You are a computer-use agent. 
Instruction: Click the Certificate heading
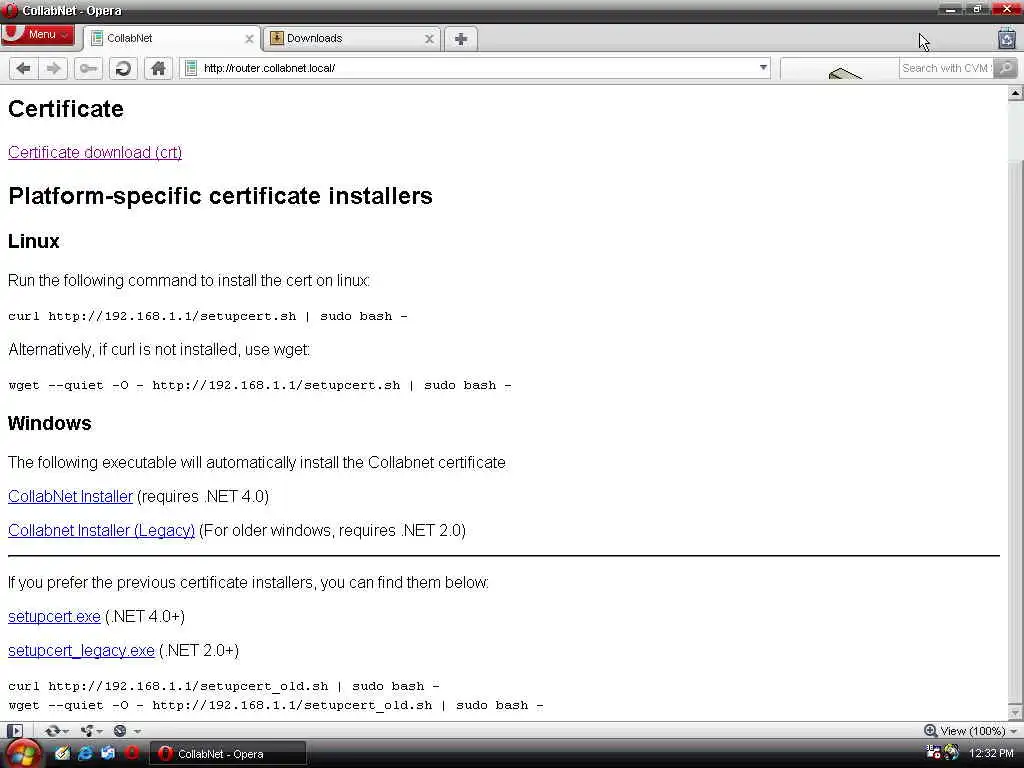pos(66,108)
